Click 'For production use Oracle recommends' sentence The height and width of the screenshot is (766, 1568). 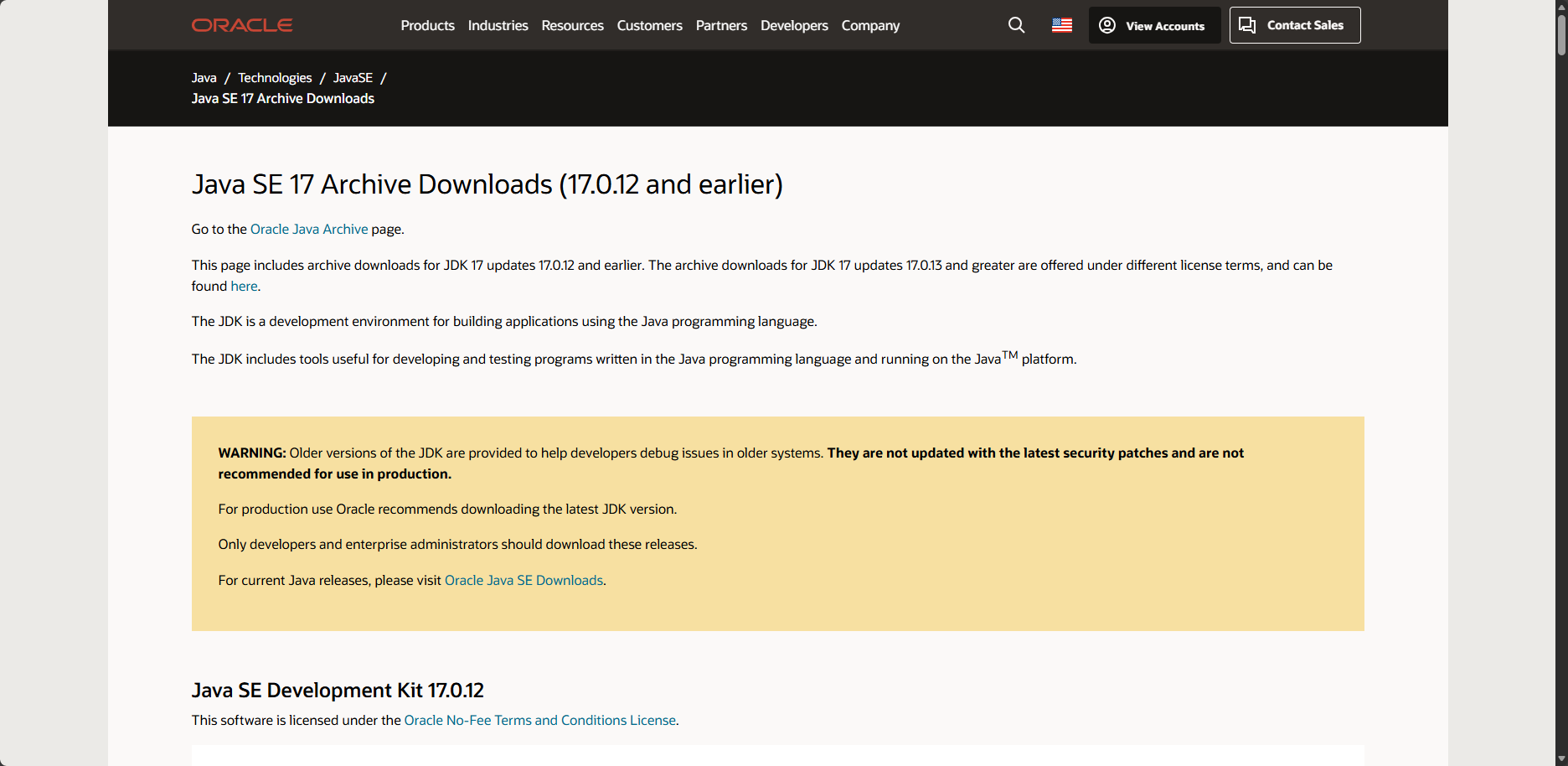click(x=447, y=509)
